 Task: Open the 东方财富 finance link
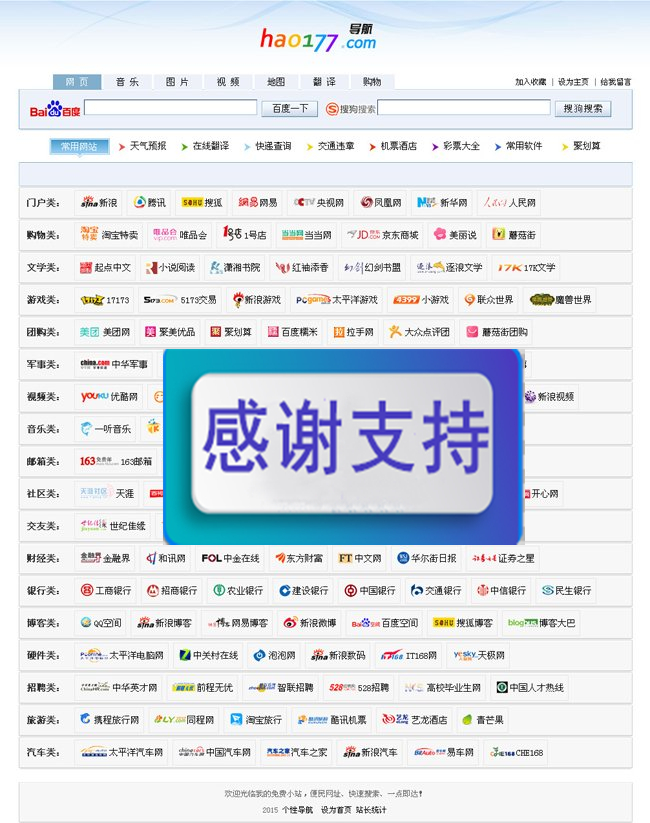[x=299, y=558]
